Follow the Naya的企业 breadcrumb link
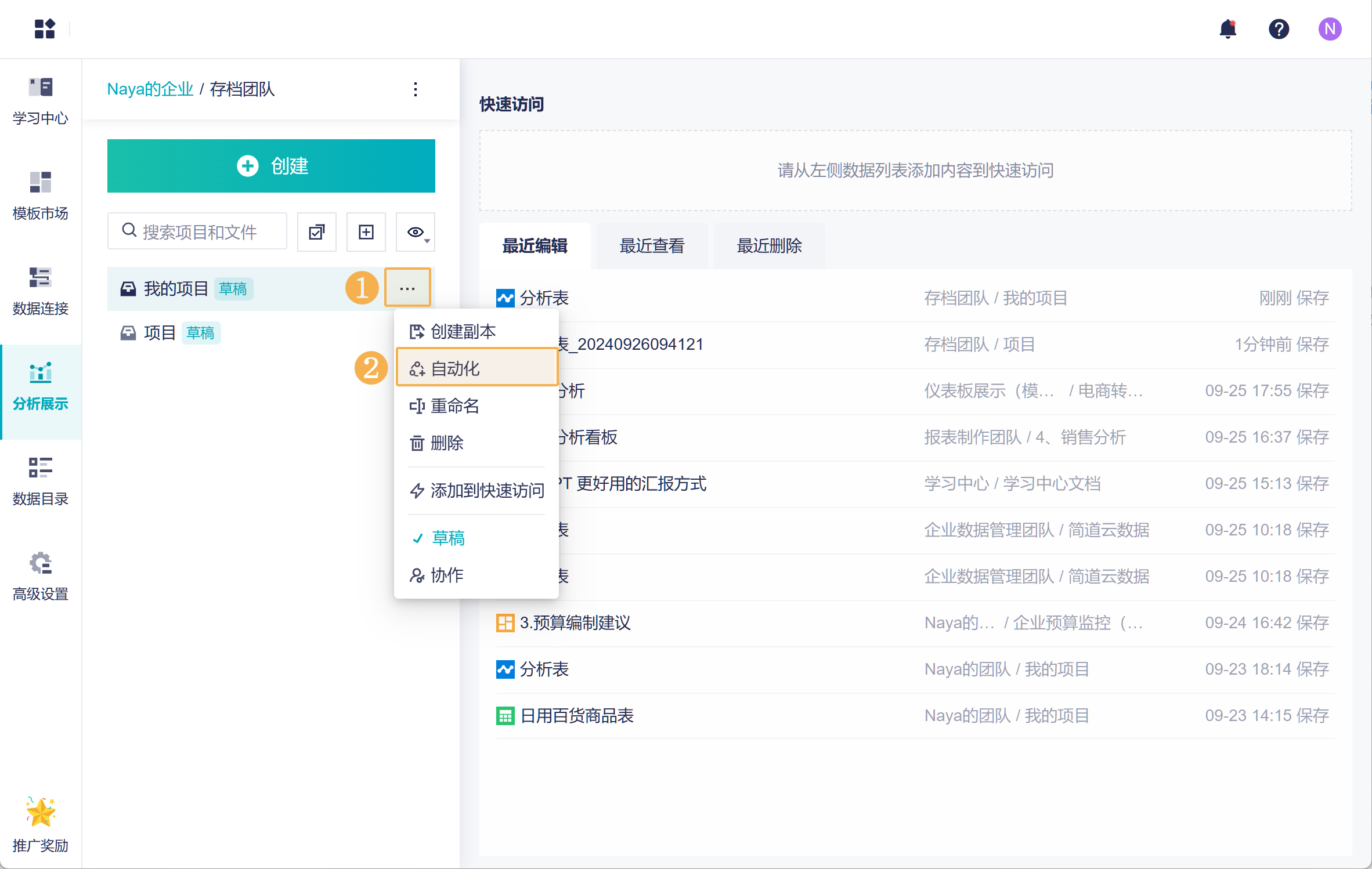Image resolution: width=1372 pixels, height=869 pixels. pos(150,89)
